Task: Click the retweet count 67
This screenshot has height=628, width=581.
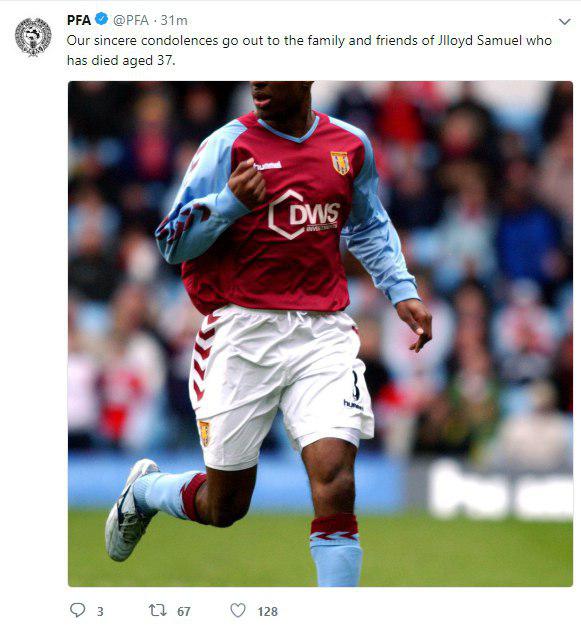Action: click(x=183, y=612)
